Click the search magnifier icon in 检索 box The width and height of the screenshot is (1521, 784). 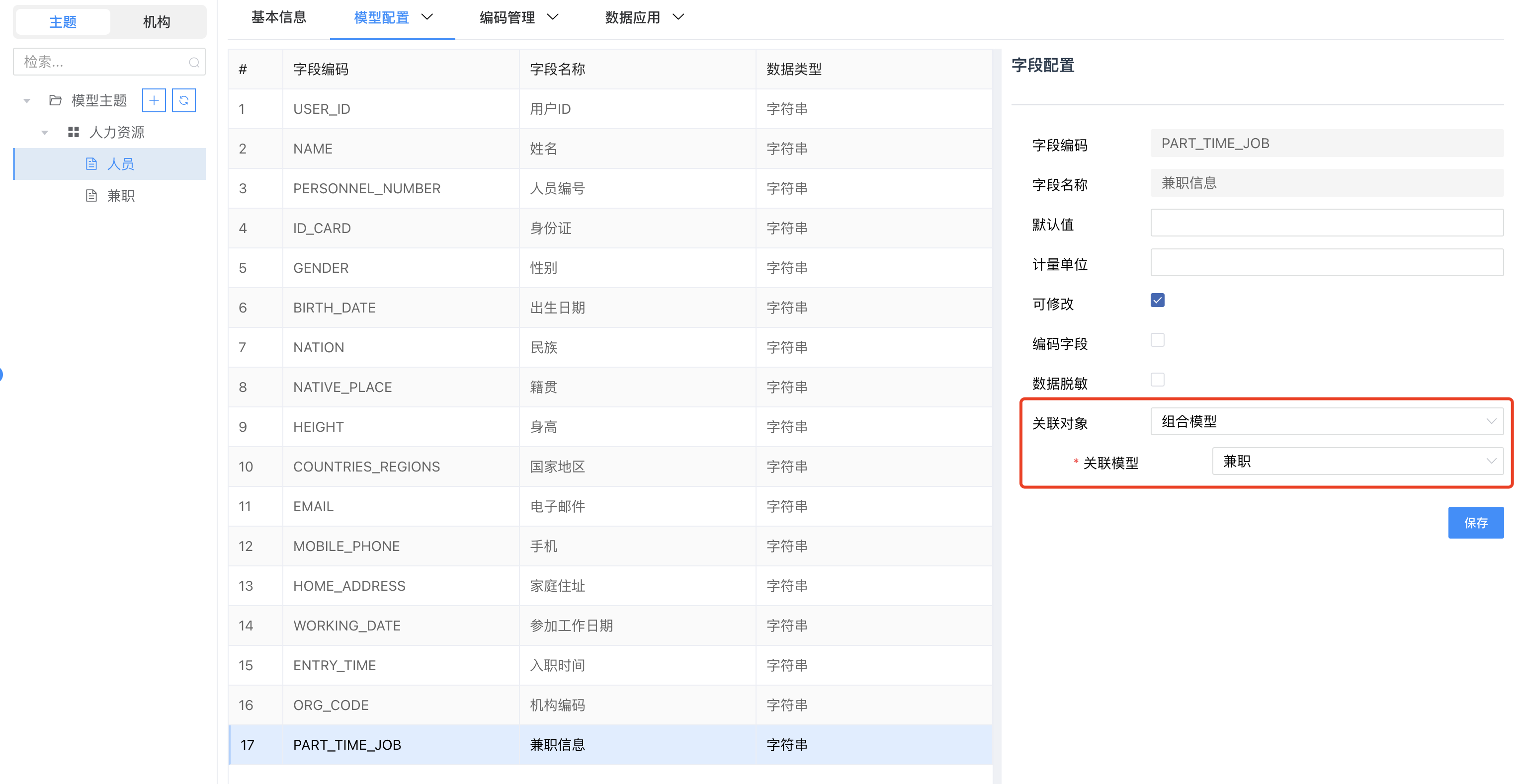click(x=194, y=62)
